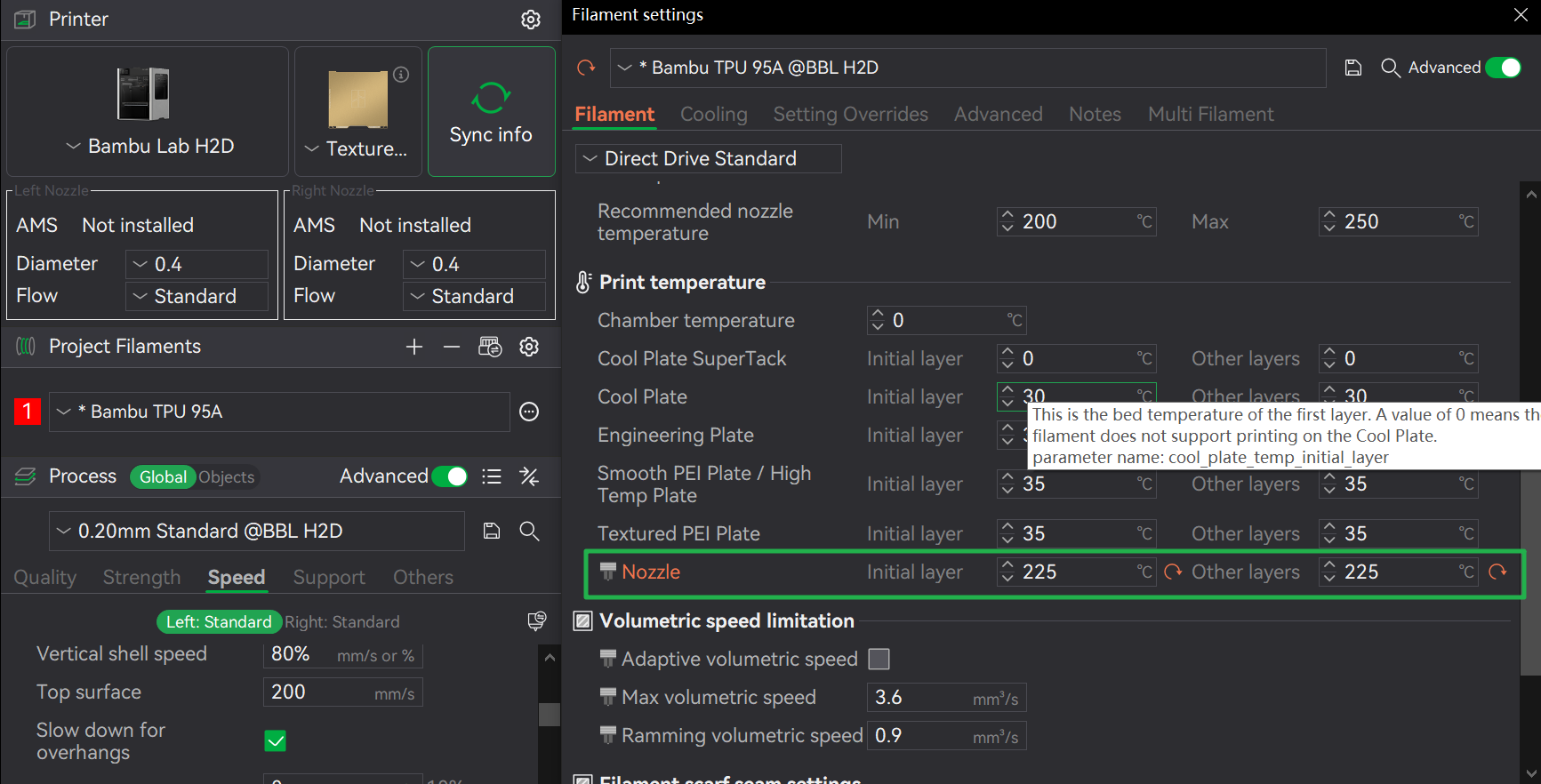Open the Cooling tab
This screenshot has width=1541, height=784.
(714, 115)
